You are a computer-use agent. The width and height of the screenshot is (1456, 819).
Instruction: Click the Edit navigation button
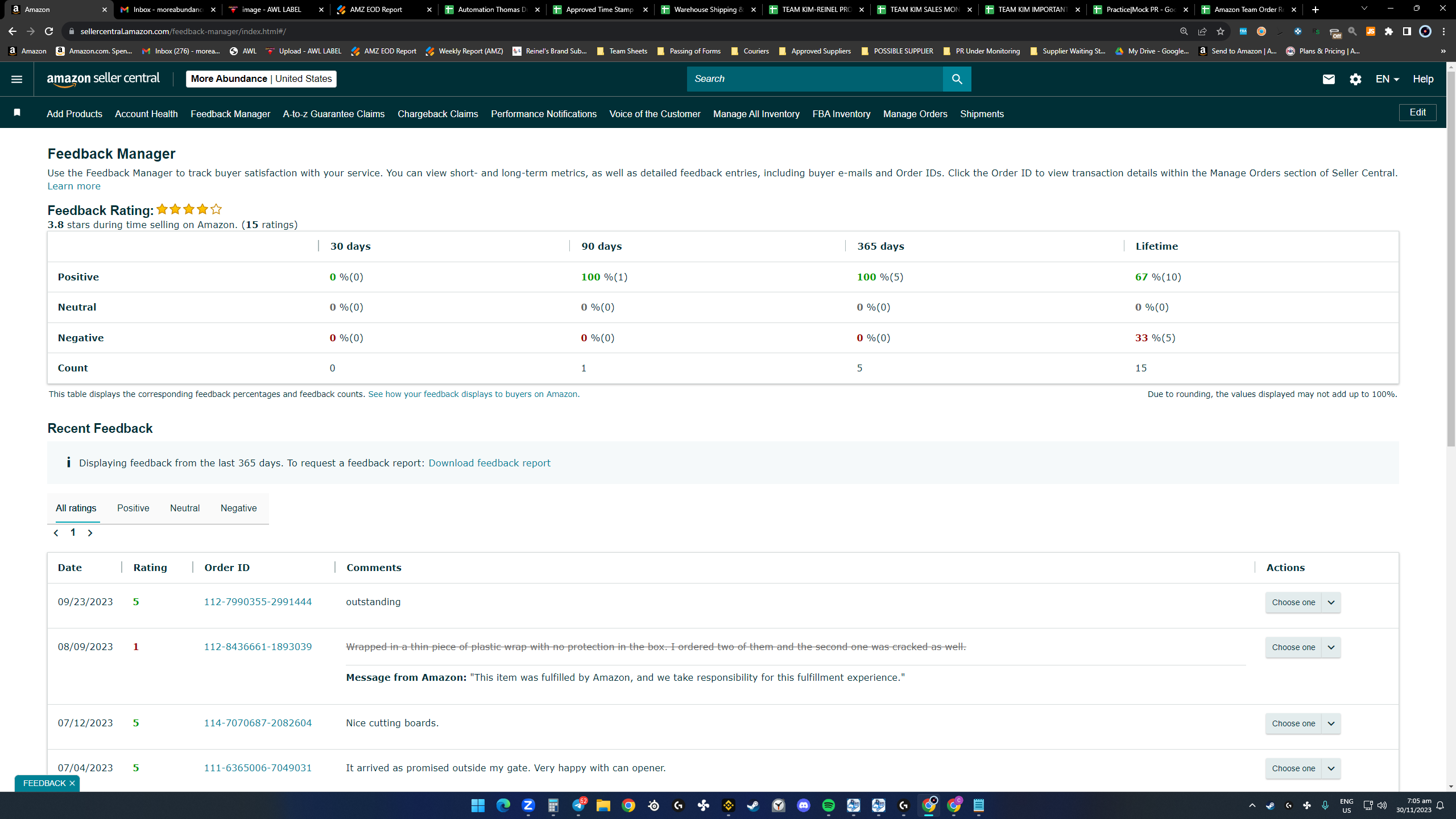tap(1417, 113)
